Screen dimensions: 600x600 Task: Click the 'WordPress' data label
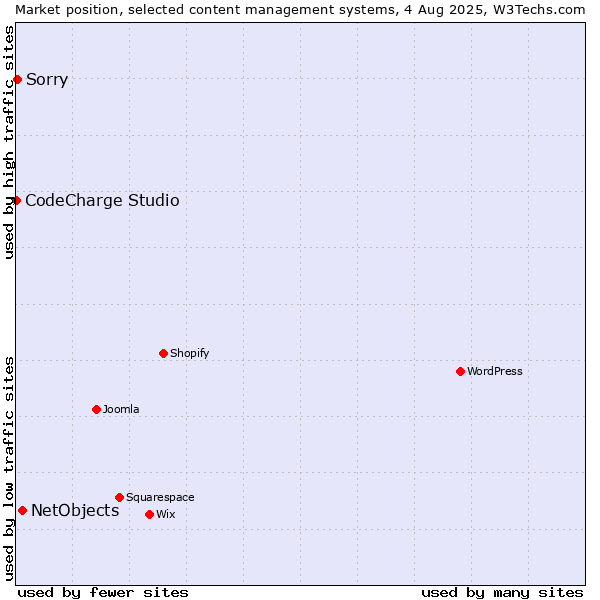click(495, 371)
